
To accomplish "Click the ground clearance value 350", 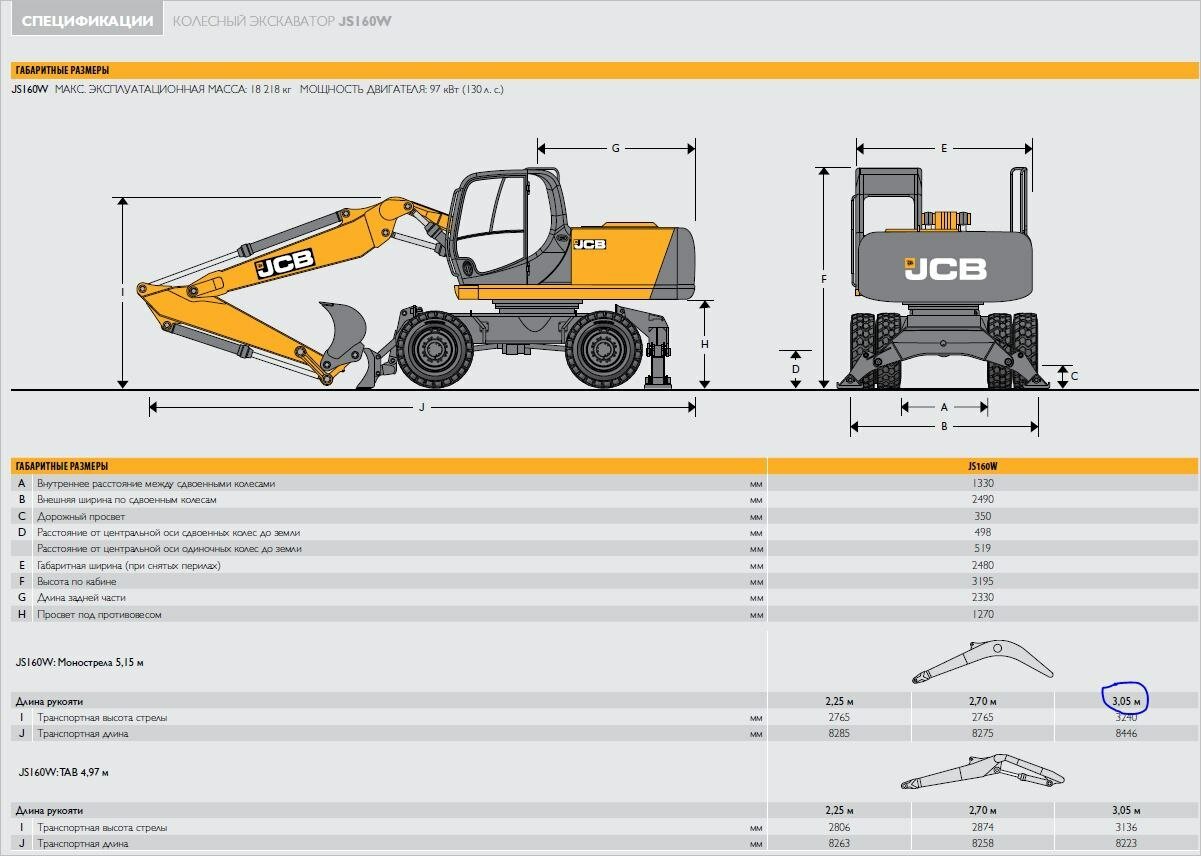I will (983, 516).
